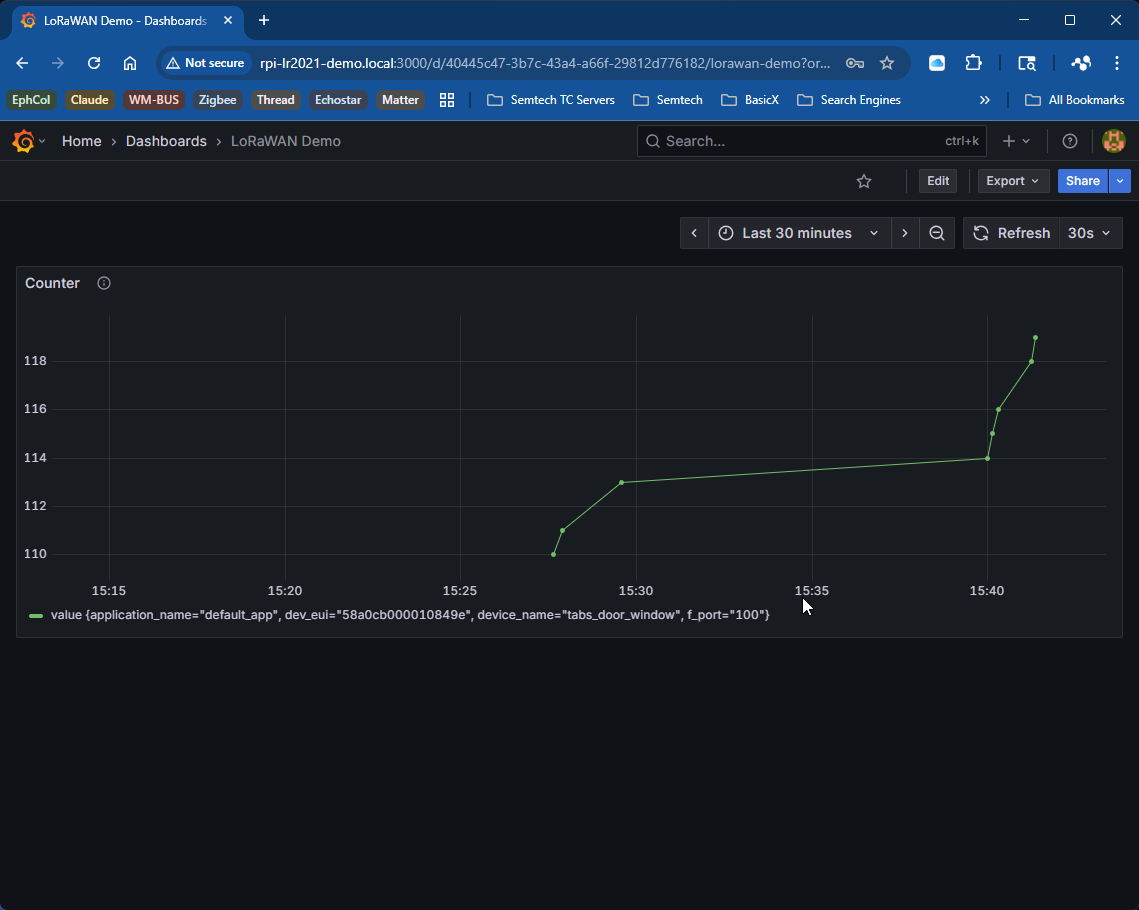Open the browser profile icon
Screen dimensions: 1139x910
(1080, 63)
